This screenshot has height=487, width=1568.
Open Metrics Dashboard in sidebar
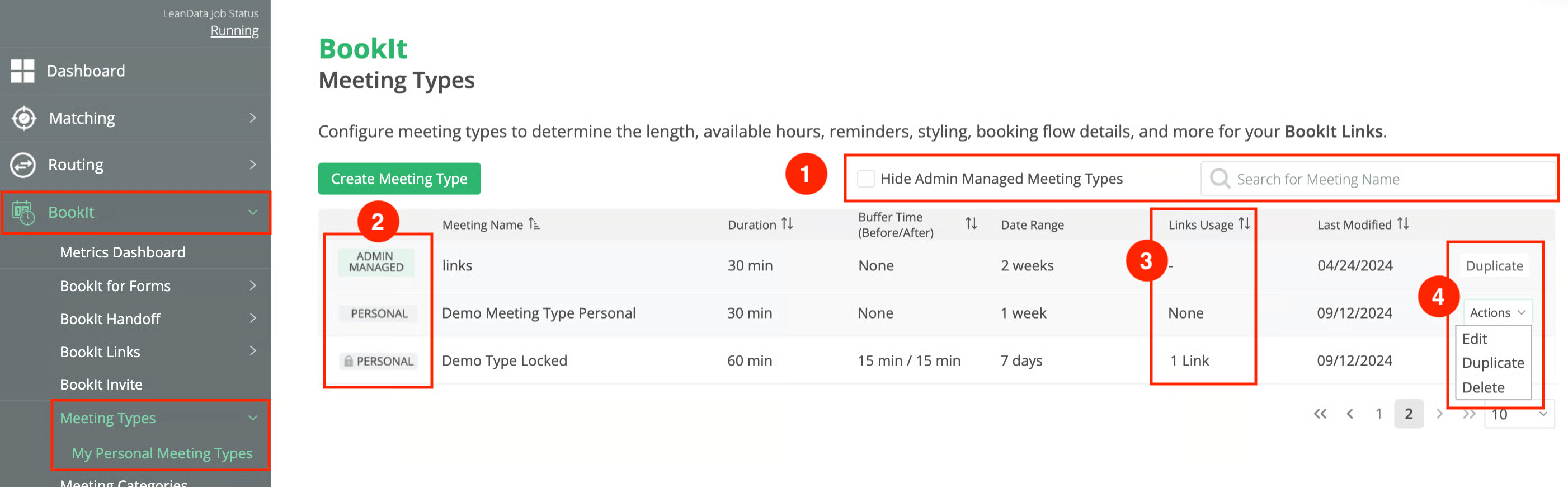pos(123,252)
